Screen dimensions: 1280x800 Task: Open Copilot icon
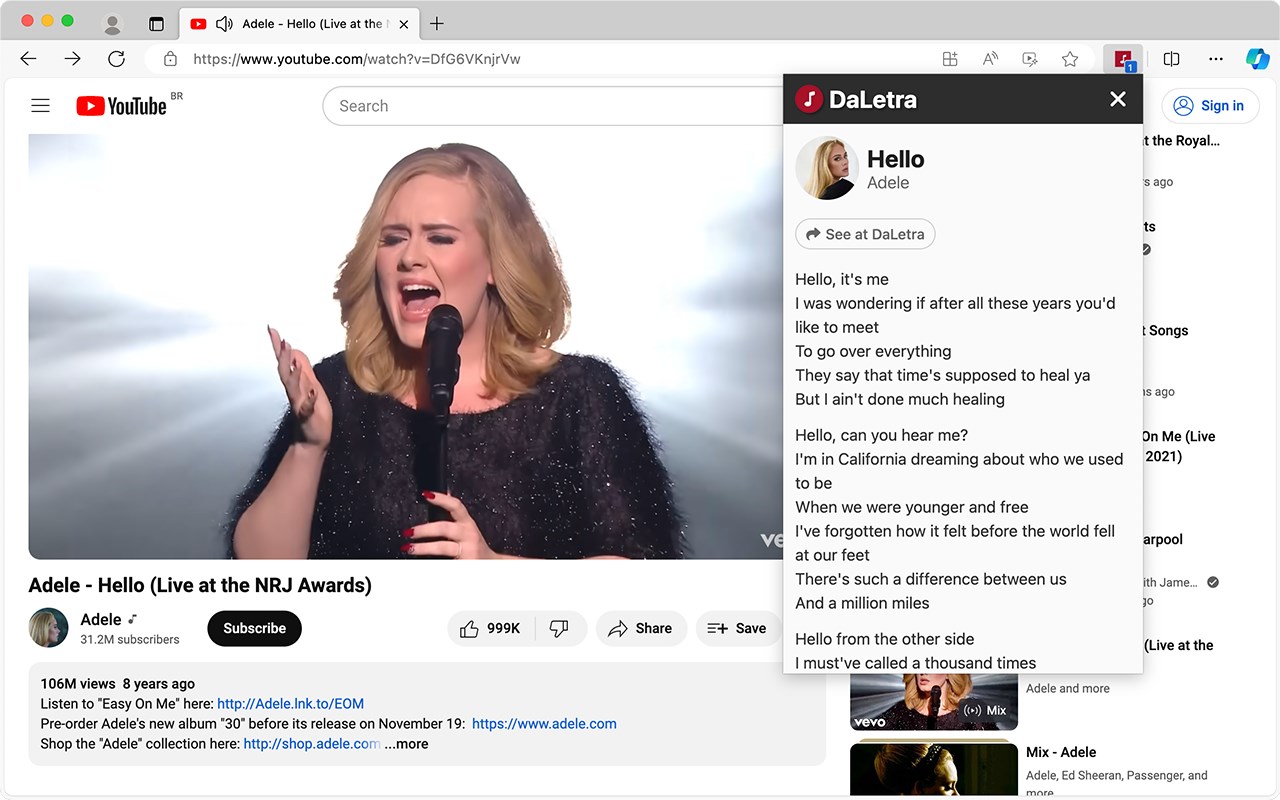pyautogui.click(x=1257, y=59)
